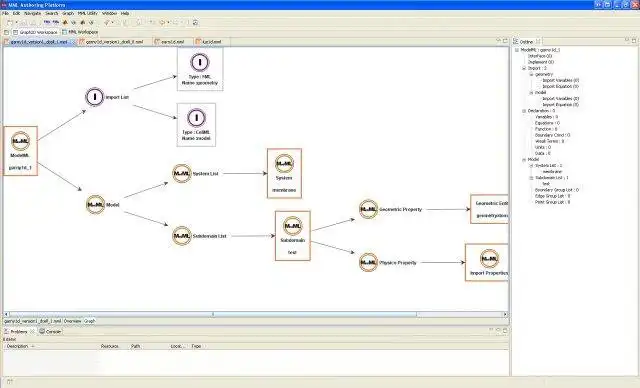The image size is (640, 388).
Task: Close the Problems view tab
Action: click(x=32, y=332)
